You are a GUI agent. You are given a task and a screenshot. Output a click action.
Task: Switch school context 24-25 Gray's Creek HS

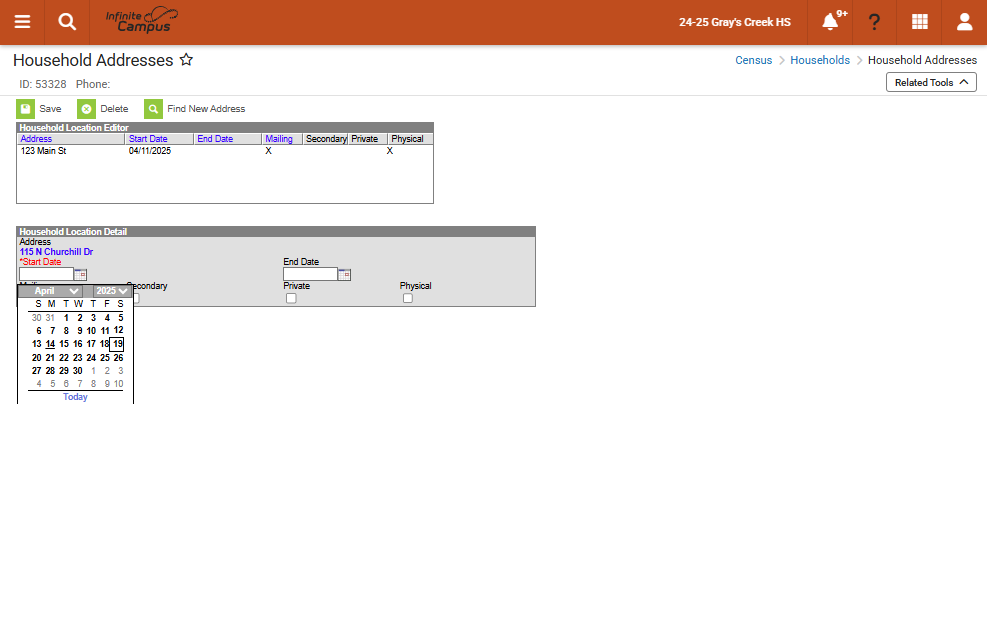[735, 22]
